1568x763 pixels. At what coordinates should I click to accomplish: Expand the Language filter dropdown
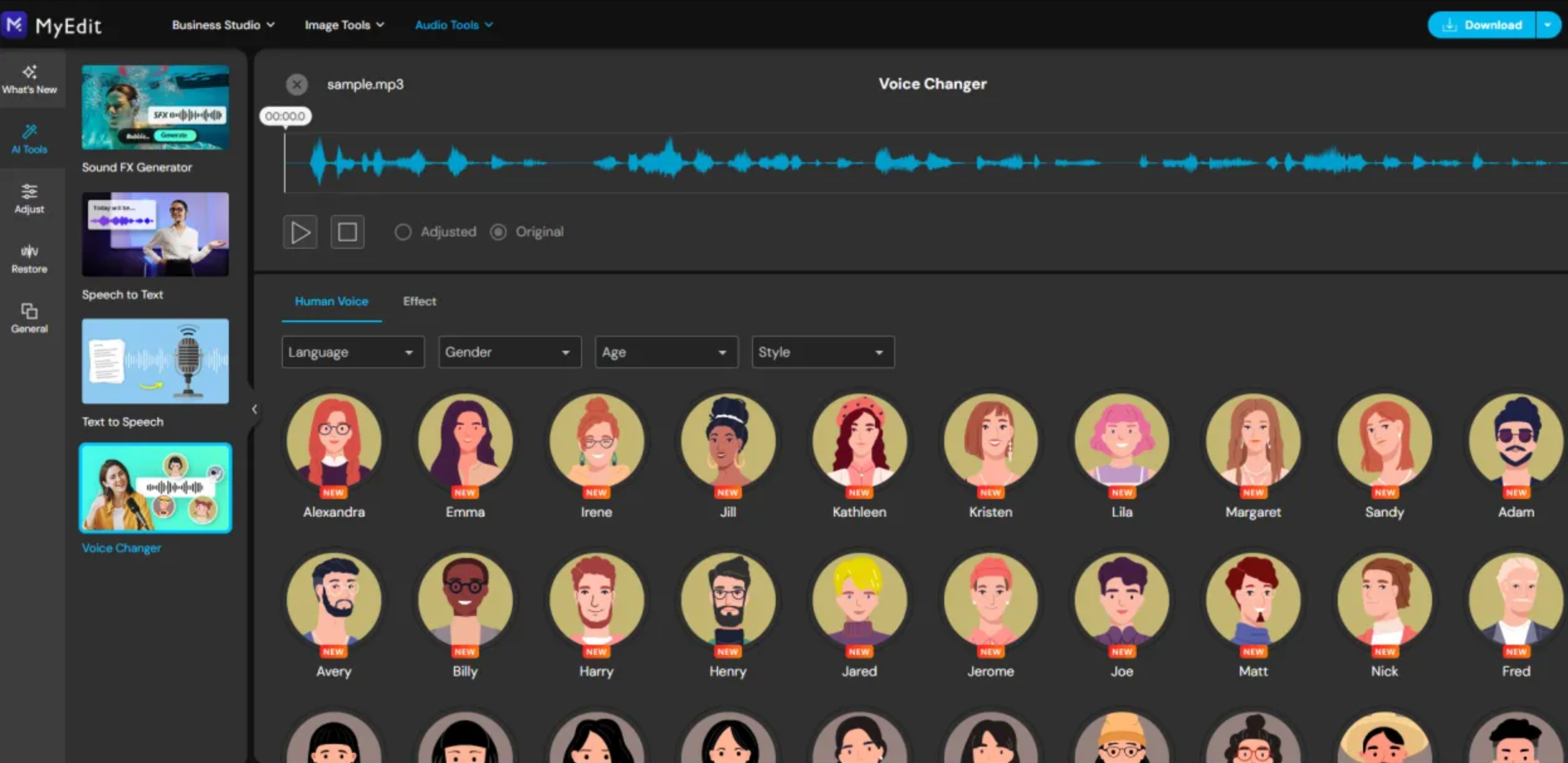click(352, 352)
